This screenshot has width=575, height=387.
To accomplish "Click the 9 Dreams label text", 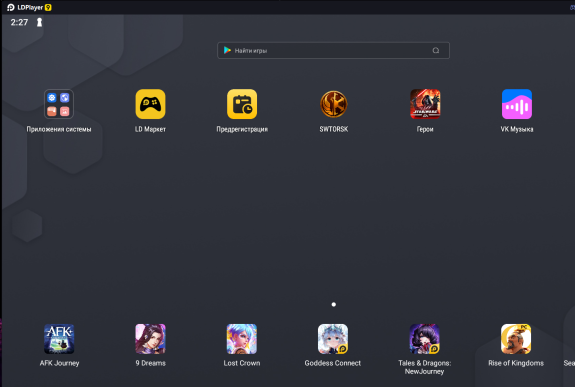I will tap(151, 363).
